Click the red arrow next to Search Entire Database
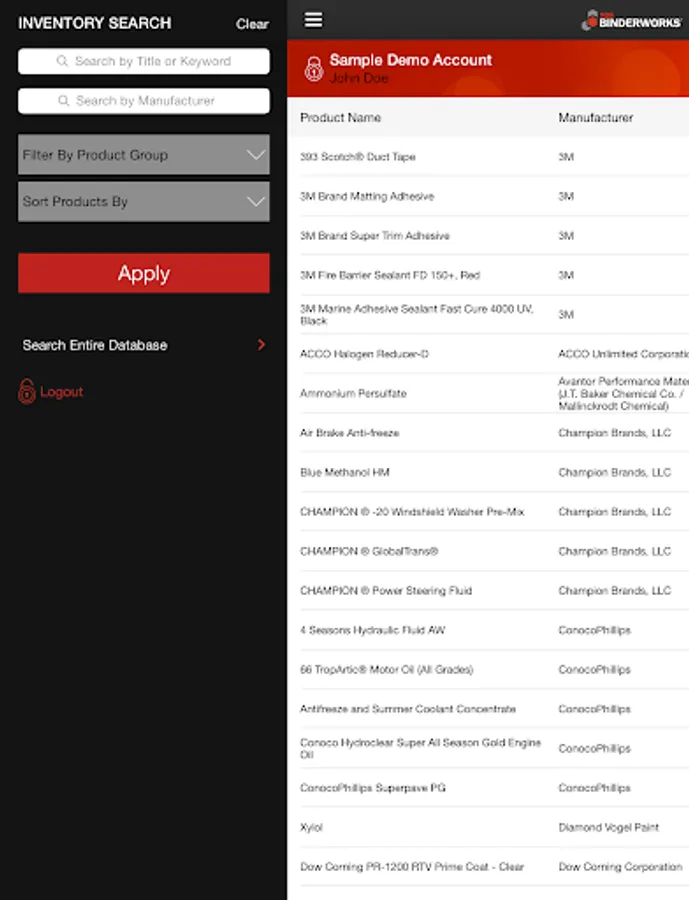This screenshot has width=689, height=900. [x=261, y=344]
